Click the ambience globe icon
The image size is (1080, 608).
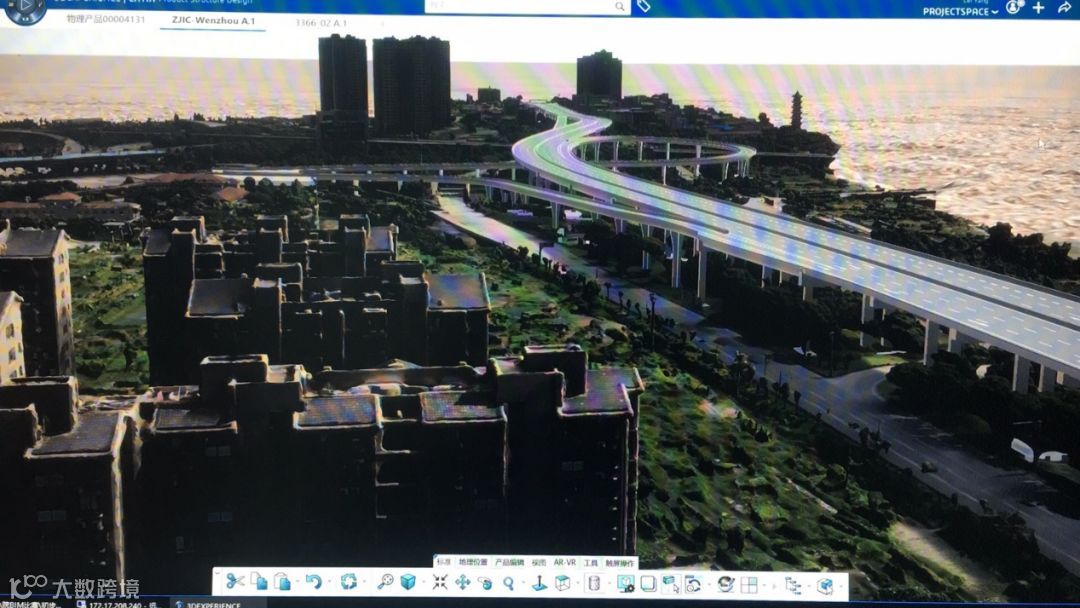(725, 585)
